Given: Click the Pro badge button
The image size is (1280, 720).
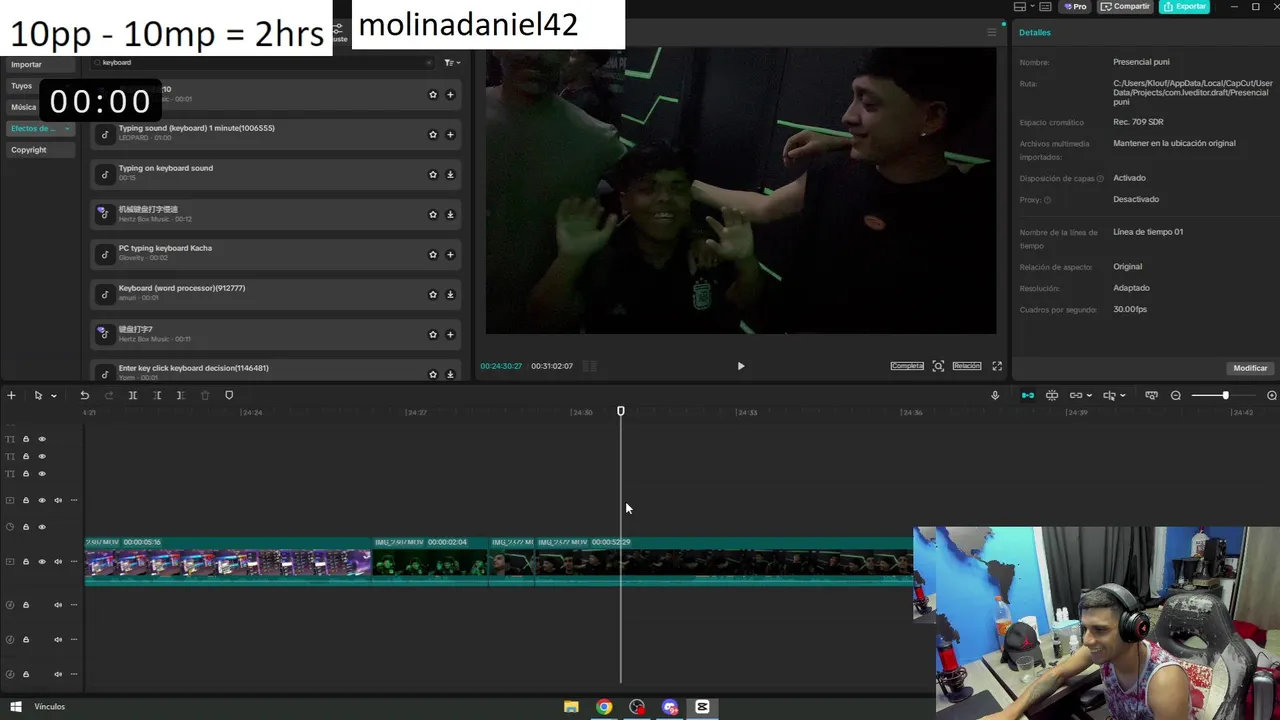Looking at the screenshot, I should coord(1076,6).
